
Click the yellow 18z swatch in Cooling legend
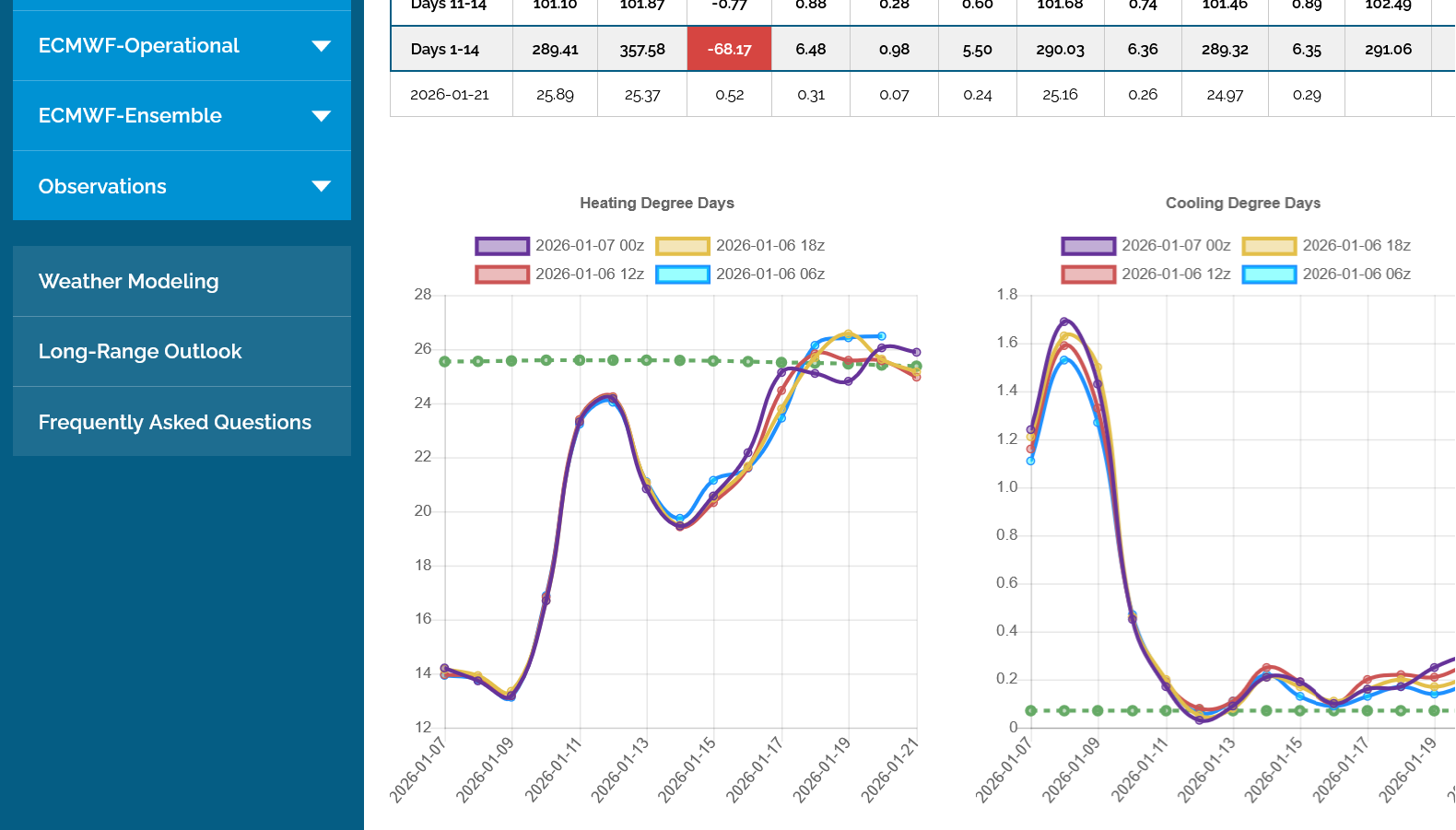coord(1269,246)
